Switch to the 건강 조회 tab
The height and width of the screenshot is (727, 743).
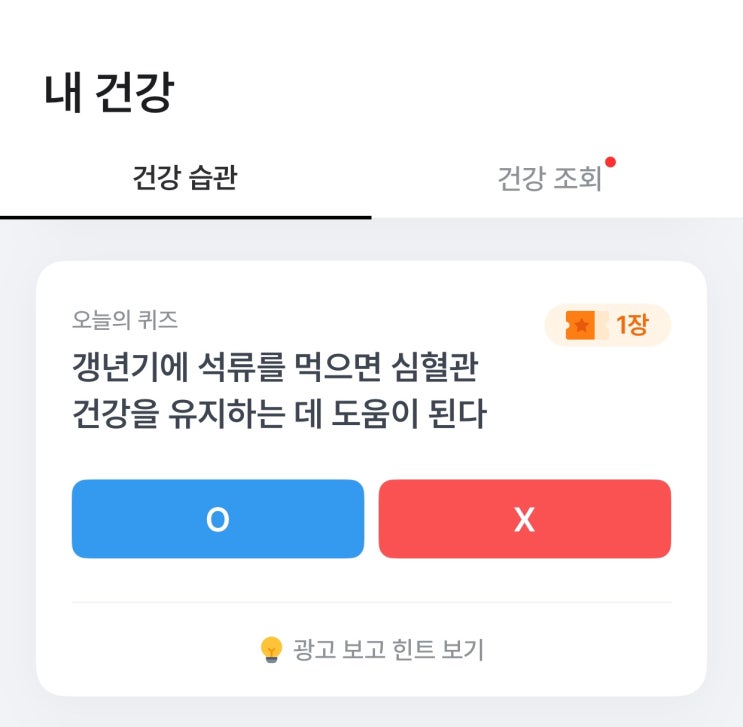click(549, 179)
